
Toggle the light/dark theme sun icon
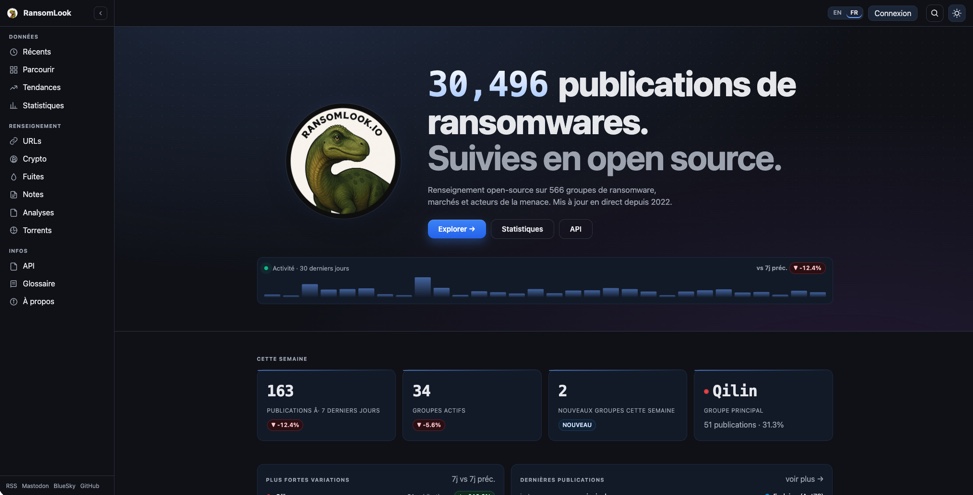pos(957,13)
